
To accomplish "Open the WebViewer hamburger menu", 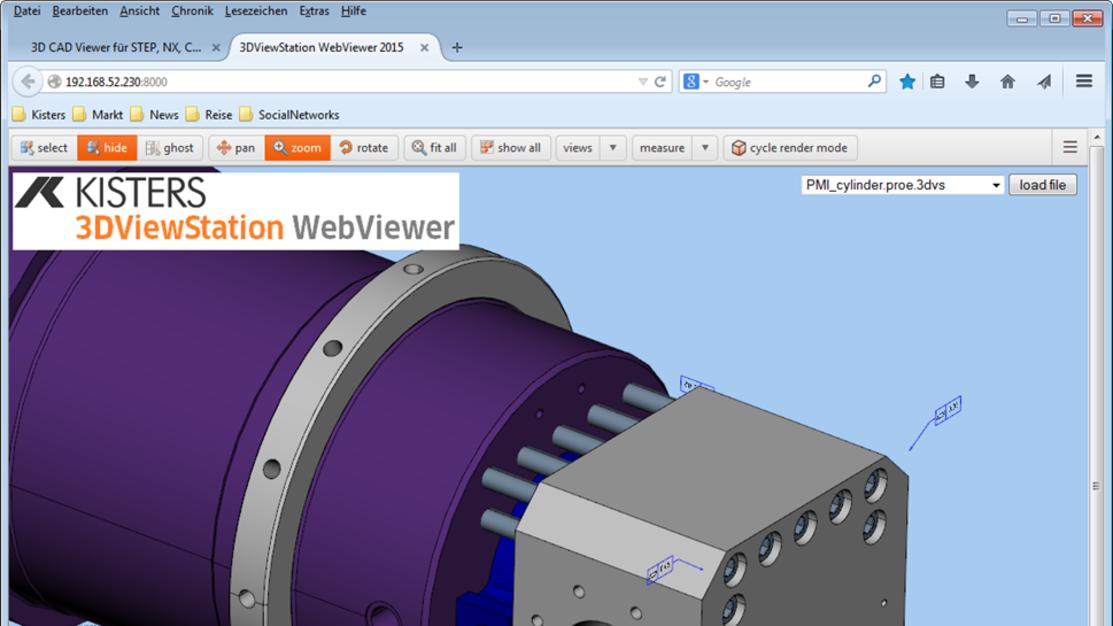I will pyautogui.click(x=1070, y=147).
